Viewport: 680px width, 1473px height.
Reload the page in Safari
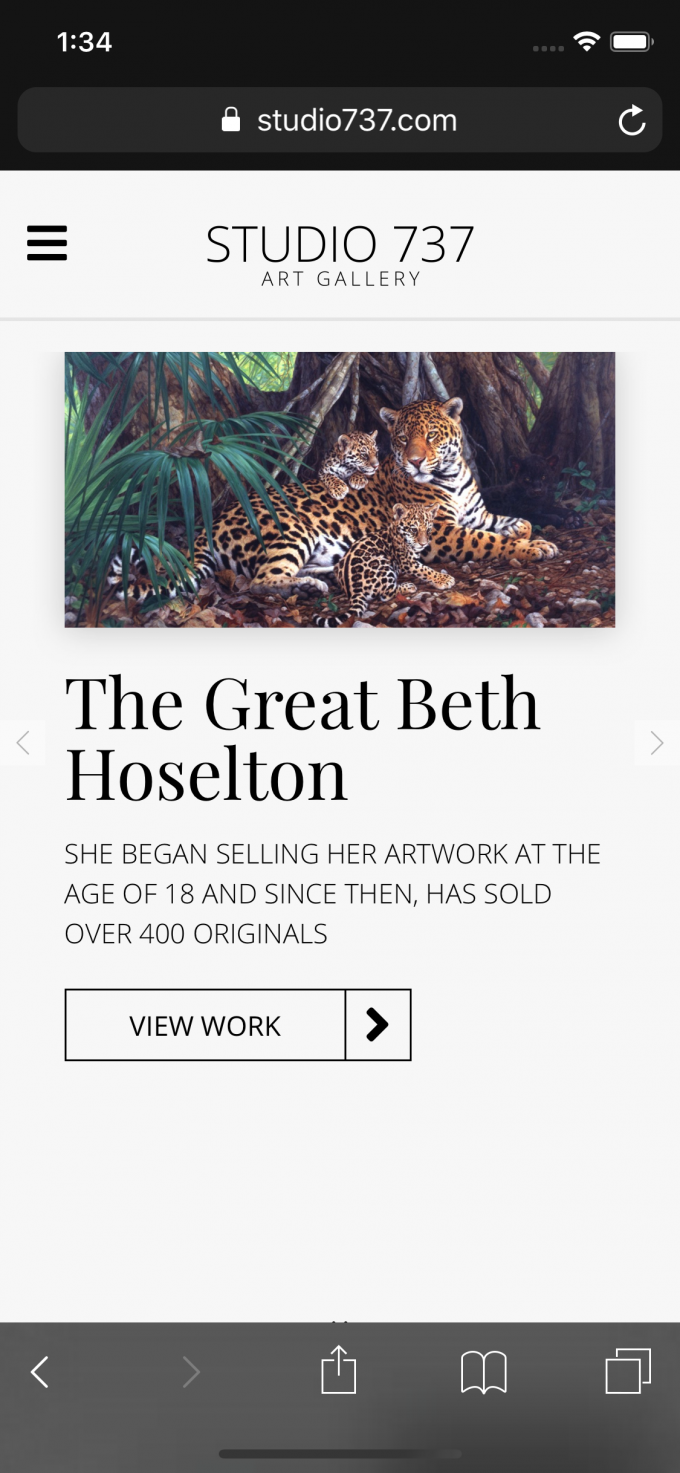click(x=631, y=121)
